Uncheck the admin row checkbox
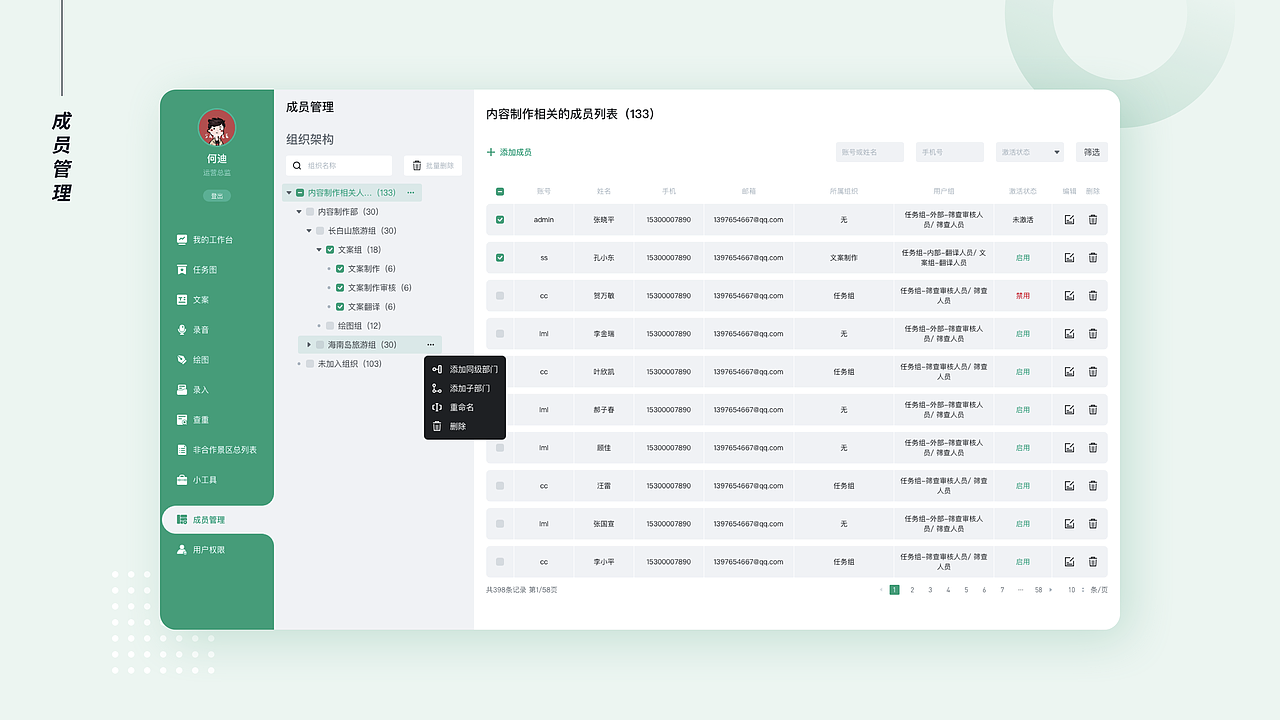Image resolution: width=1280 pixels, height=720 pixels. click(x=500, y=220)
